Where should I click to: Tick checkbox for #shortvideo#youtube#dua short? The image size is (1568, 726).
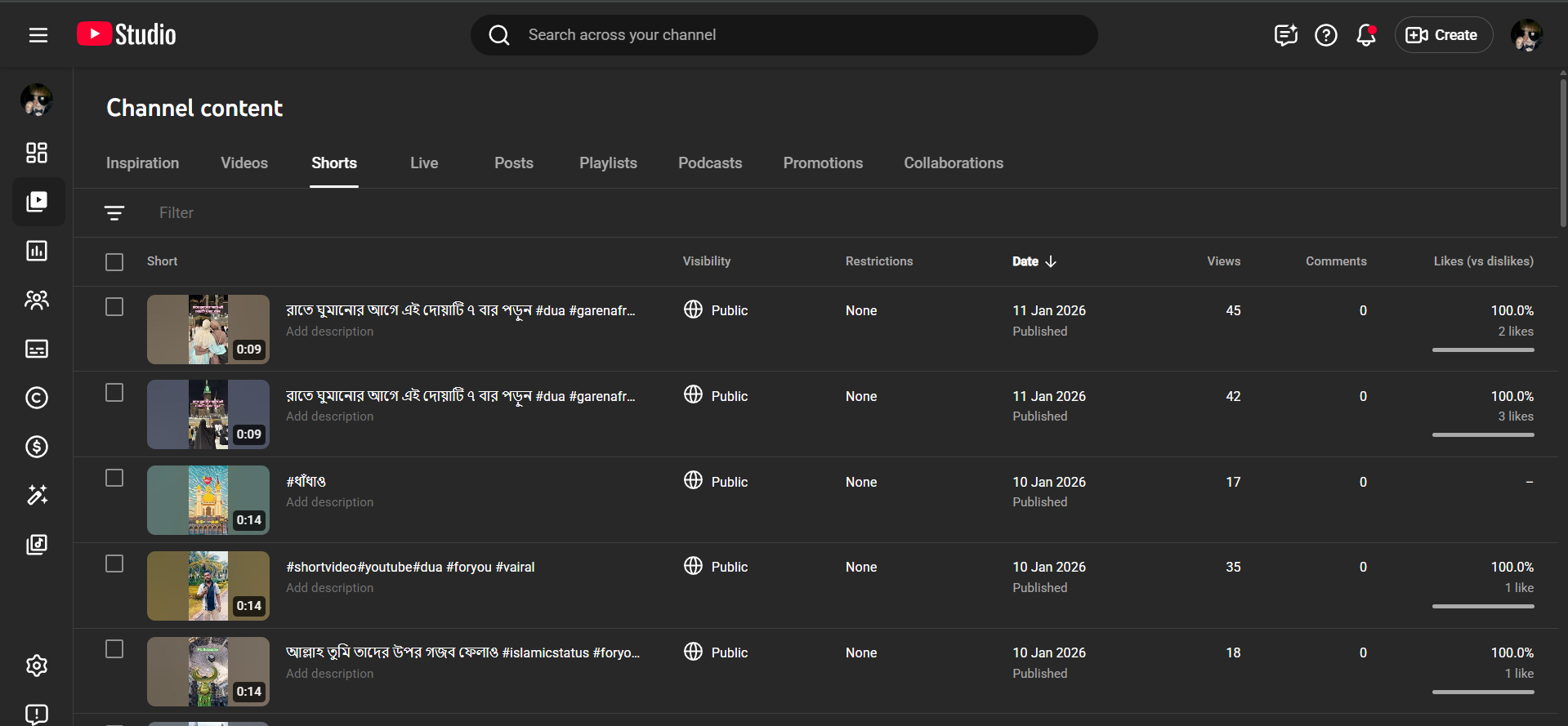click(114, 563)
